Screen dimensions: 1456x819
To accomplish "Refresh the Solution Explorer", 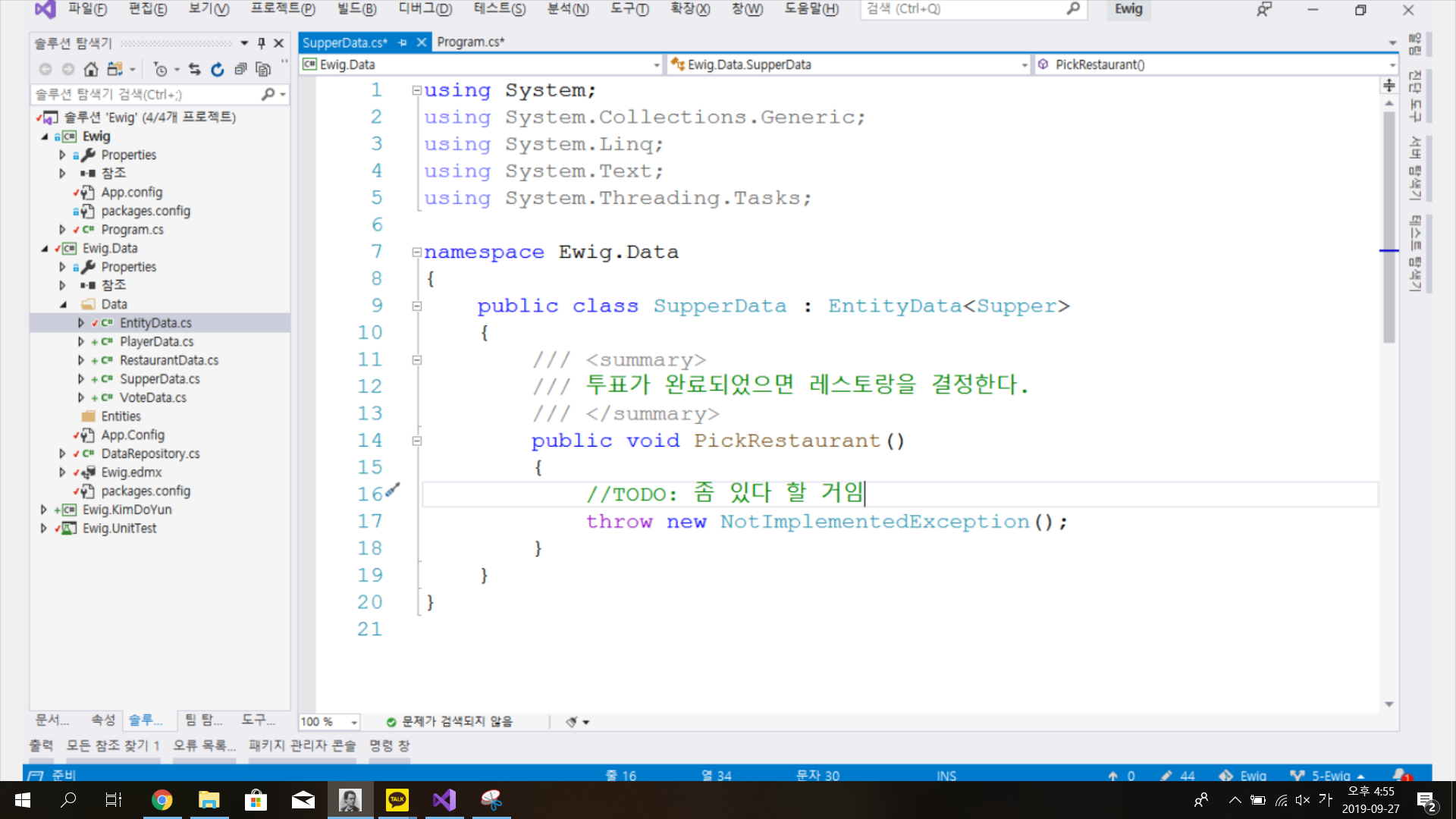I will pos(218,69).
